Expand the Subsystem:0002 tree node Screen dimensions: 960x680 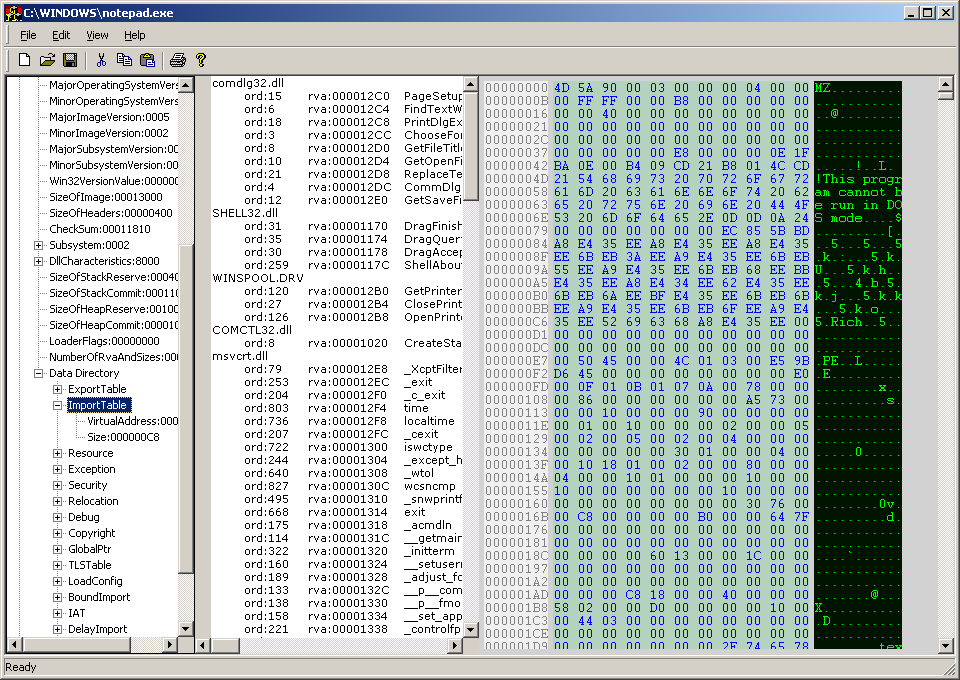pos(39,245)
